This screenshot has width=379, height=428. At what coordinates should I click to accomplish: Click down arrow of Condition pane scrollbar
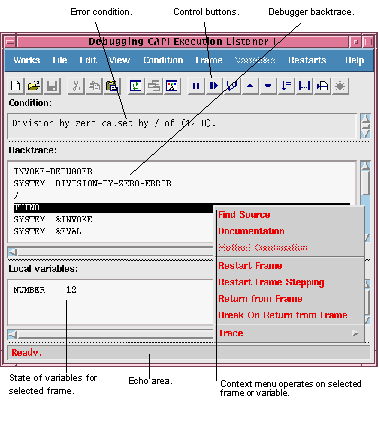pyautogui.click(x=366, y=134)
